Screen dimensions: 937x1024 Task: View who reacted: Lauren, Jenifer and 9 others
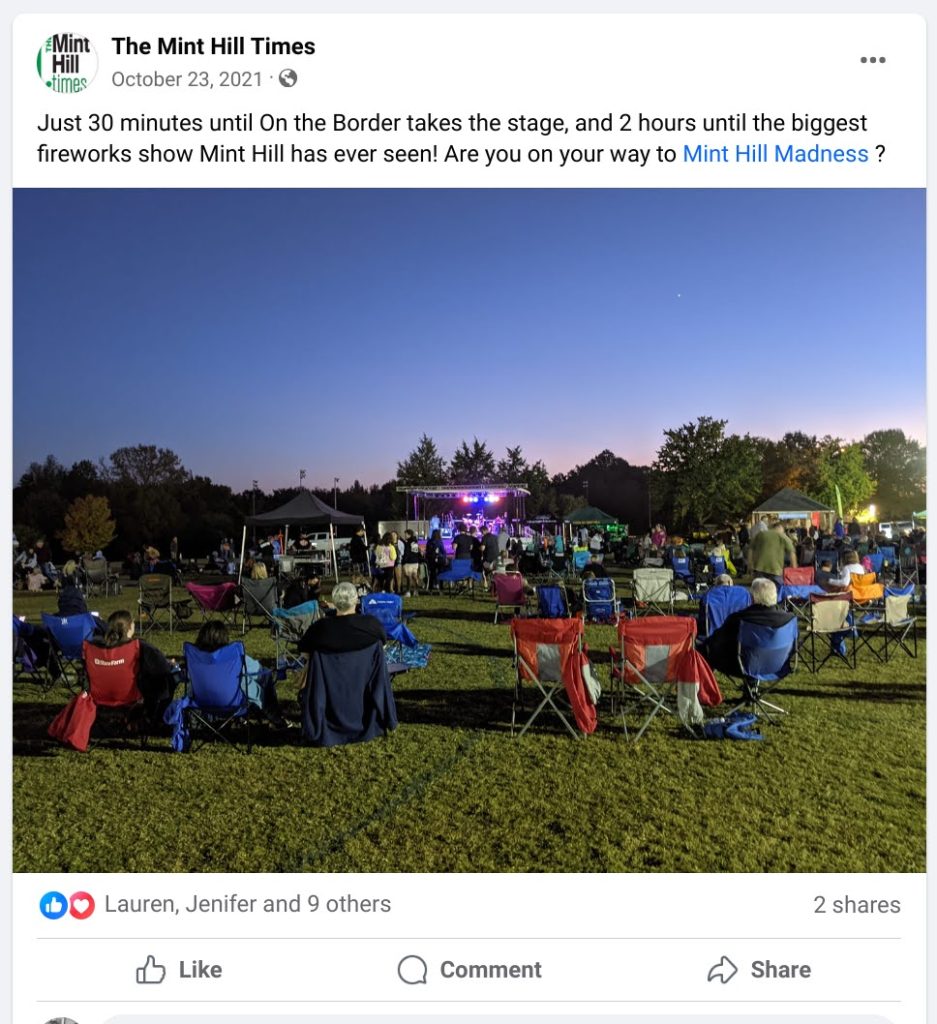click(x=247, y=904)
